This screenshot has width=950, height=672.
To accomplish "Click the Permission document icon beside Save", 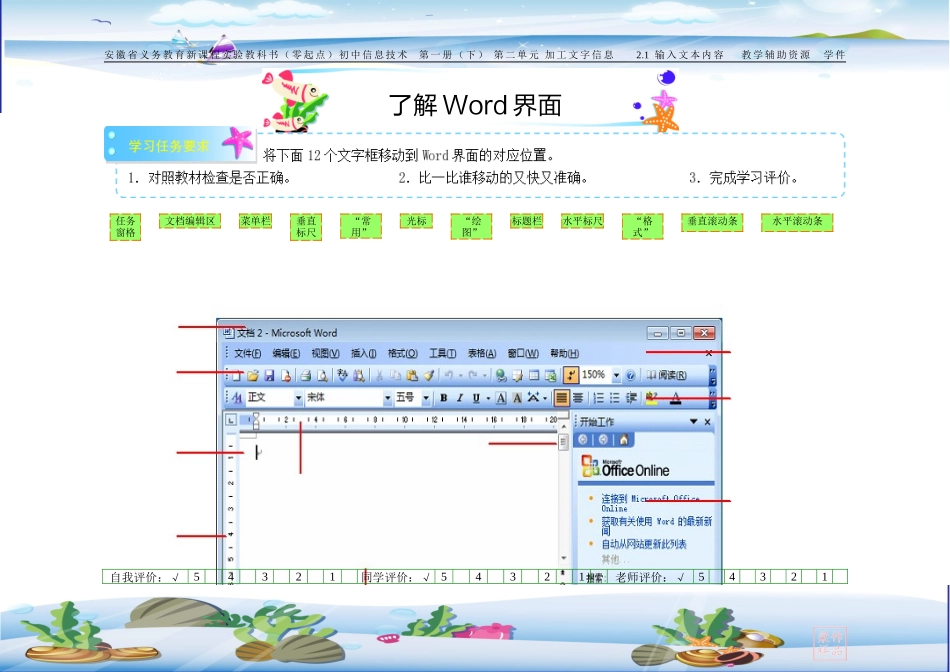I will click(285, 376).
